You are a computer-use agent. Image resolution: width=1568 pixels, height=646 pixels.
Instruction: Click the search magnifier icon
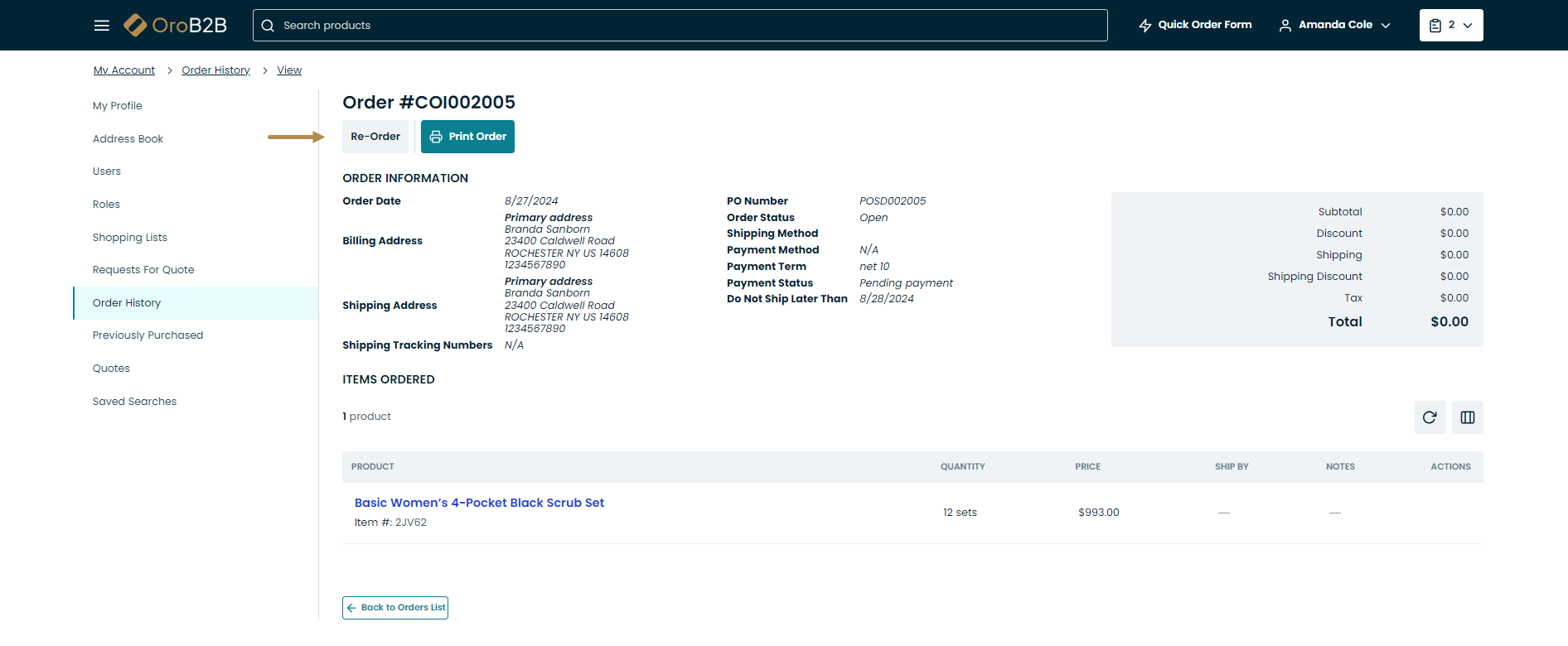click(x=268, y=26)
